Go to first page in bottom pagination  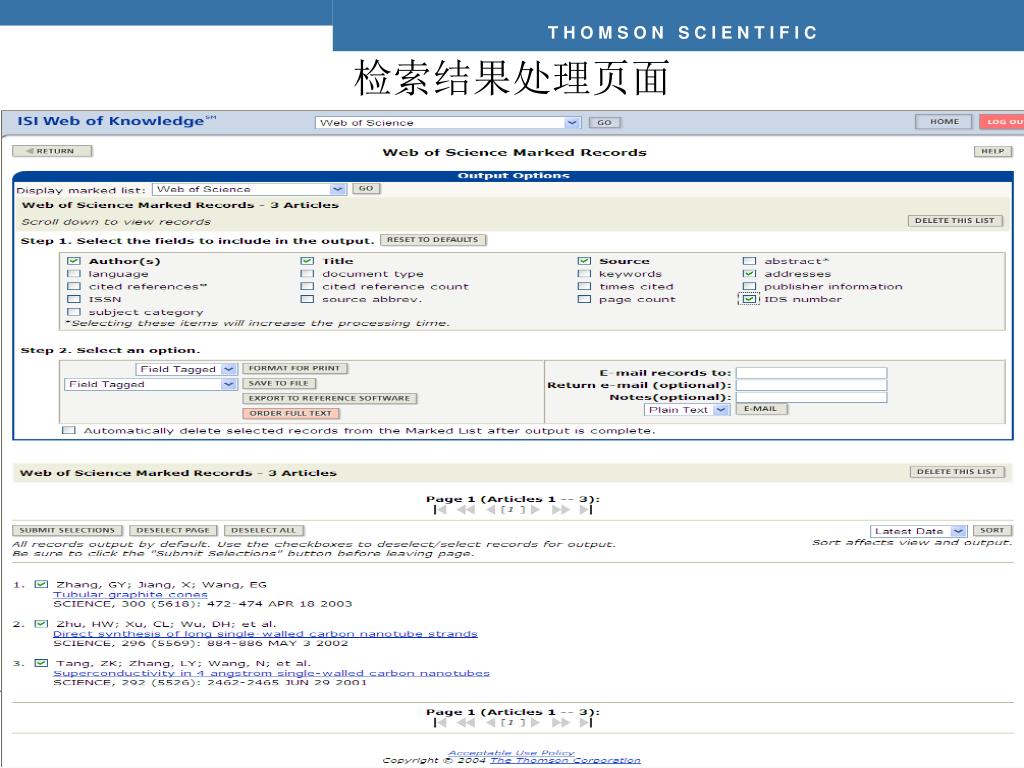(440, 722)
